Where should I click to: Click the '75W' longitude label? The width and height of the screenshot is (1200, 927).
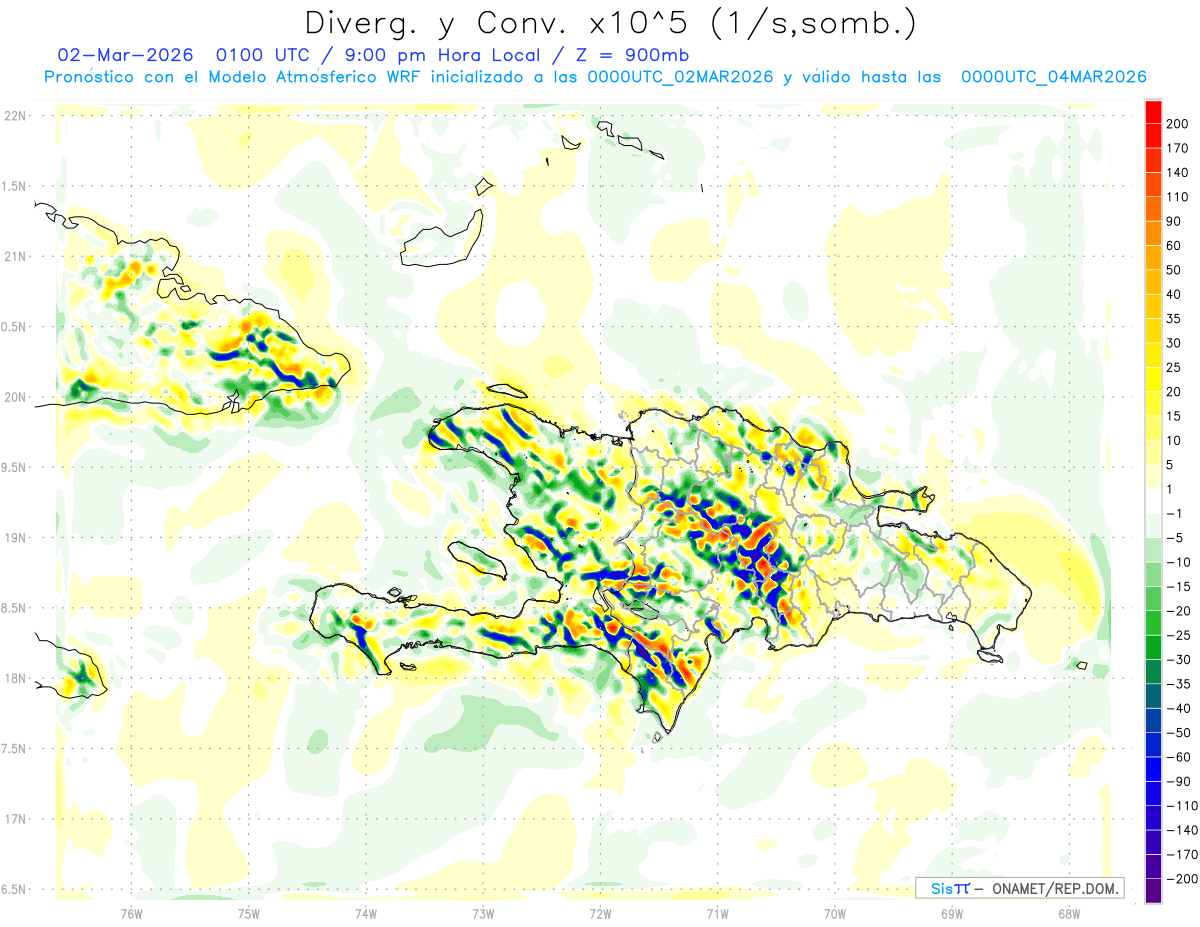coord(248,913)
